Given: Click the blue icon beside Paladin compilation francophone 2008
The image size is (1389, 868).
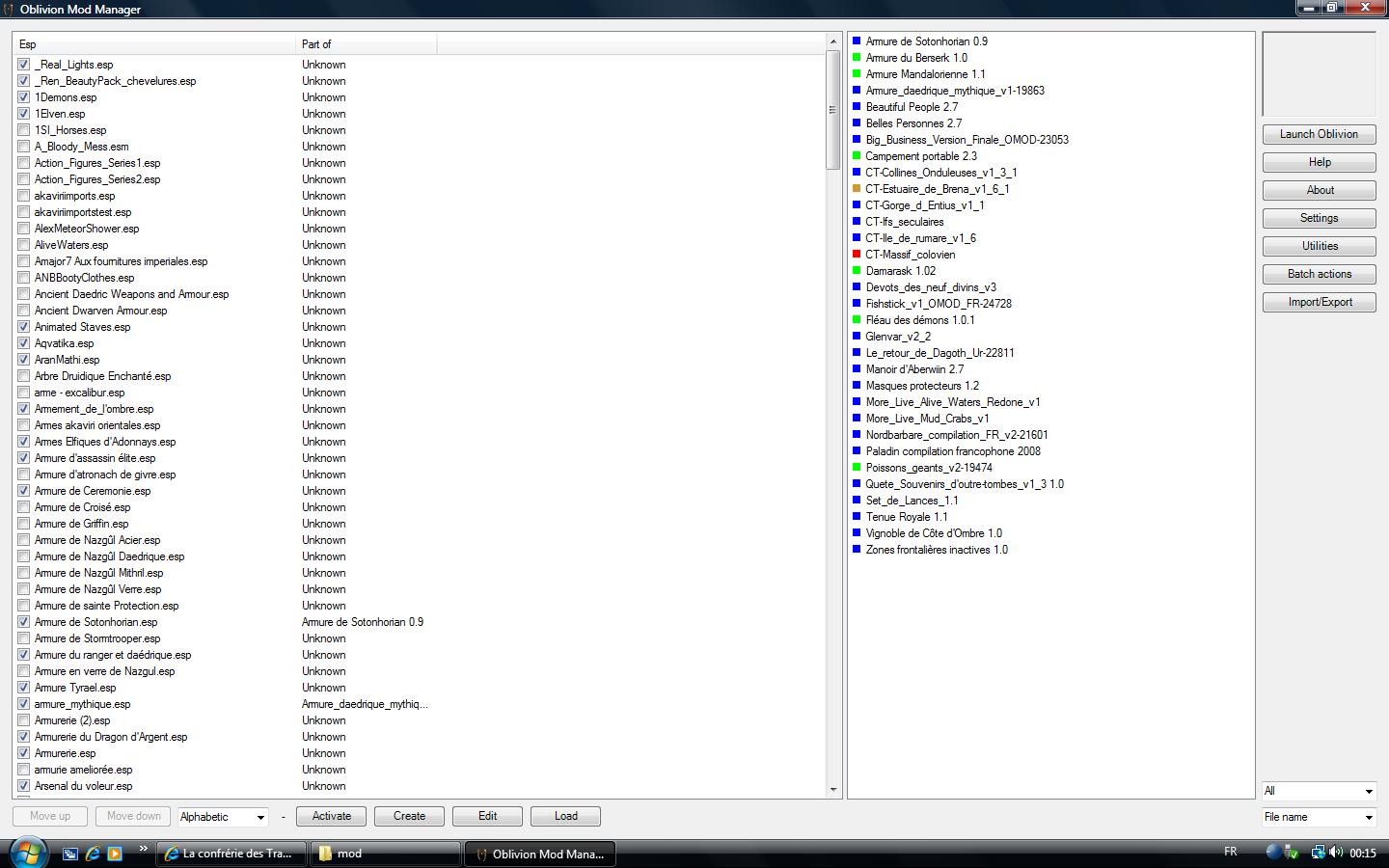Looking at the screenshot, I should (857, 451).
